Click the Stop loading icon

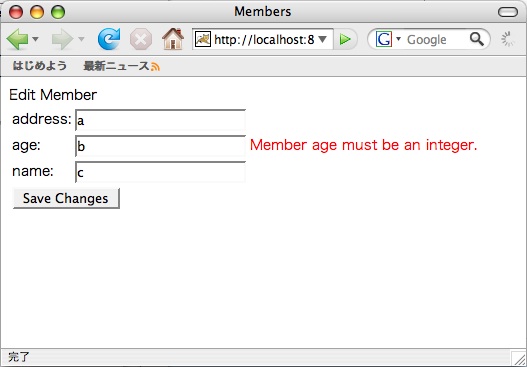pyautogui.click(x=141, y=39)
